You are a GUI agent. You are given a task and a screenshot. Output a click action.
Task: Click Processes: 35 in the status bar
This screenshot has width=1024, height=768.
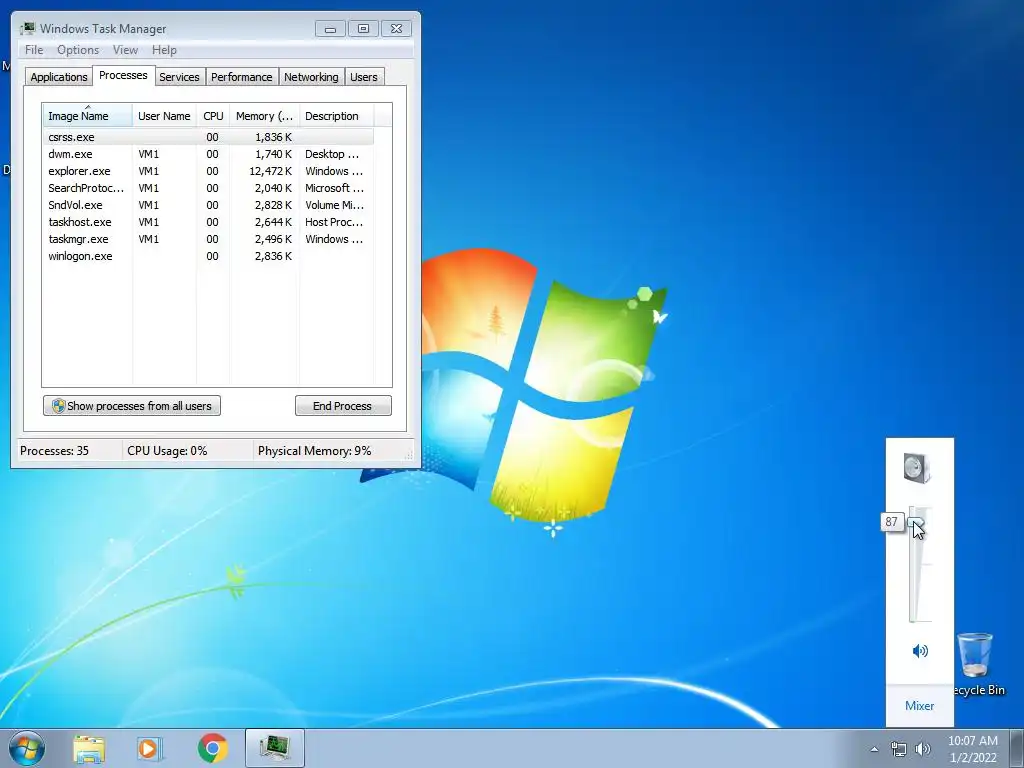(x=54, y=451)
